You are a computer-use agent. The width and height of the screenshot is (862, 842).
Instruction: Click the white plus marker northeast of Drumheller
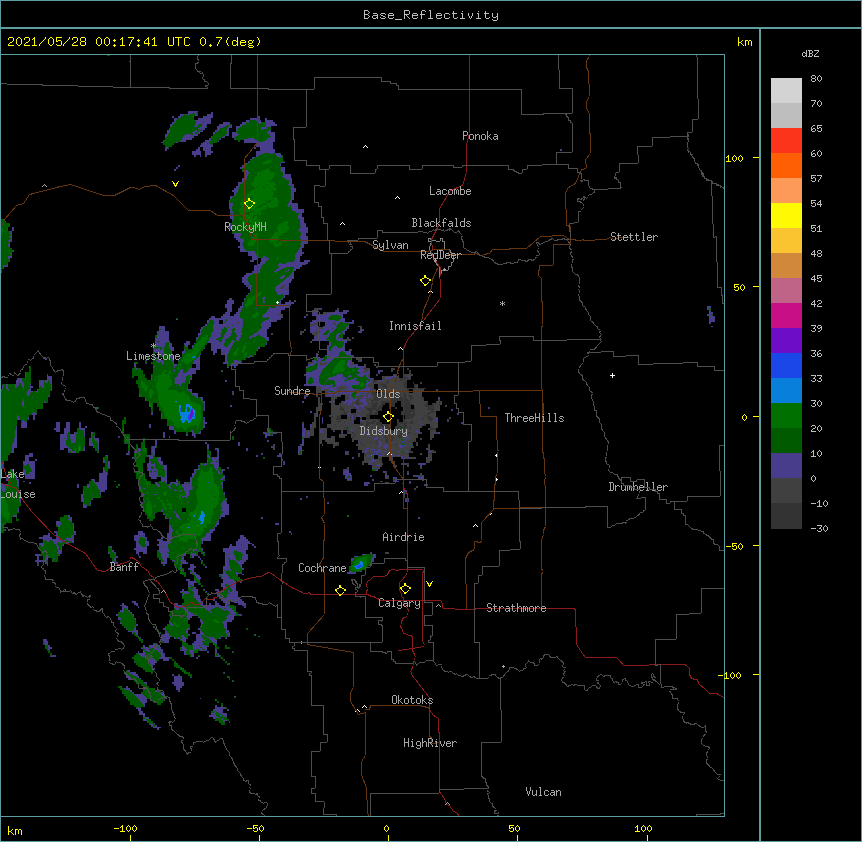tap(612, 375)
